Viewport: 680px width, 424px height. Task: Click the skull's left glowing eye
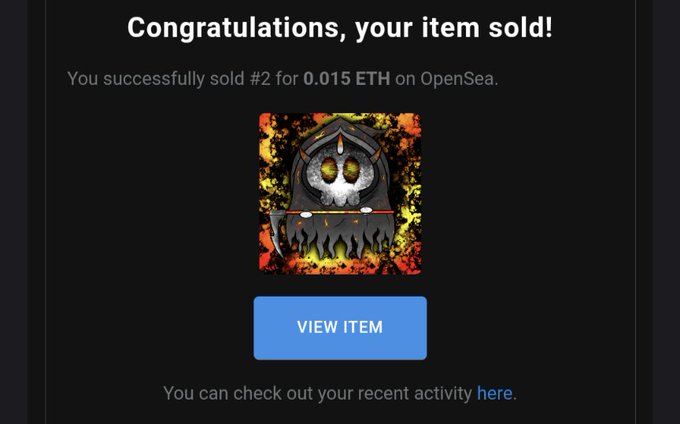(x=329, y=169)
